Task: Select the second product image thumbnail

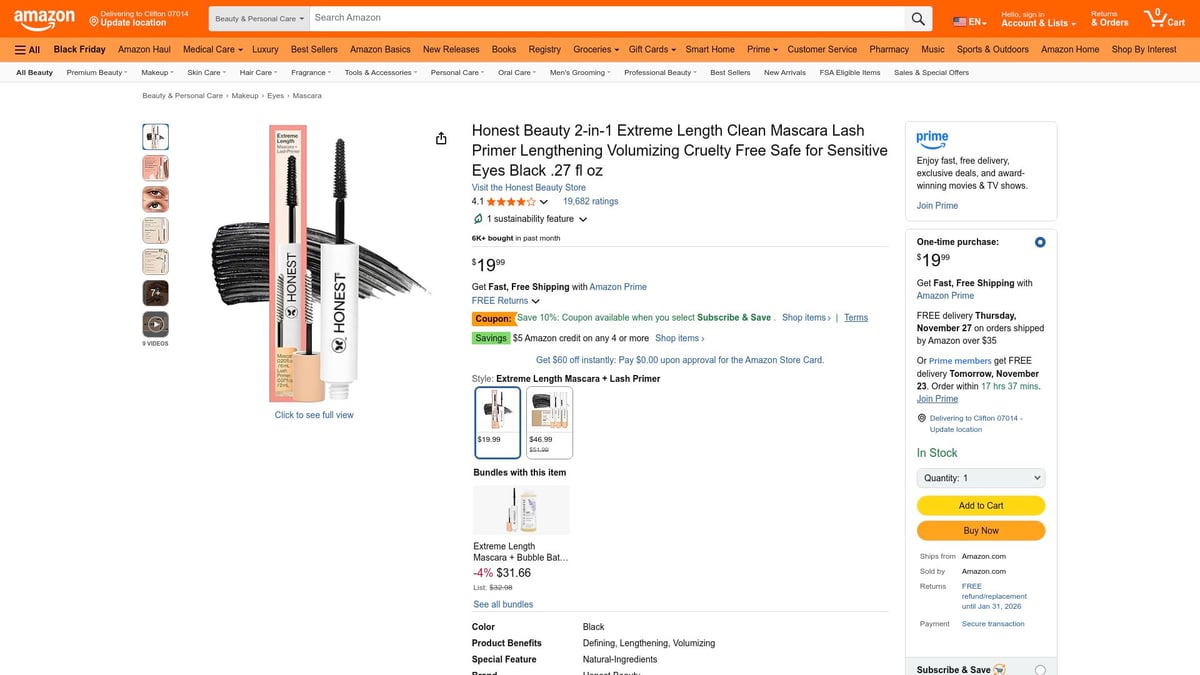Action: [155, 167]
